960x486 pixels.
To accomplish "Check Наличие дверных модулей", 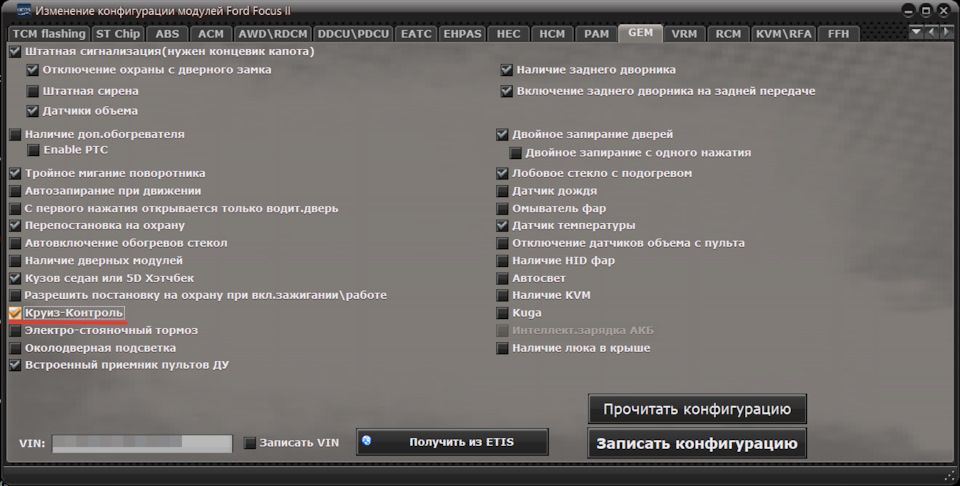I will (x=15, y=261).
